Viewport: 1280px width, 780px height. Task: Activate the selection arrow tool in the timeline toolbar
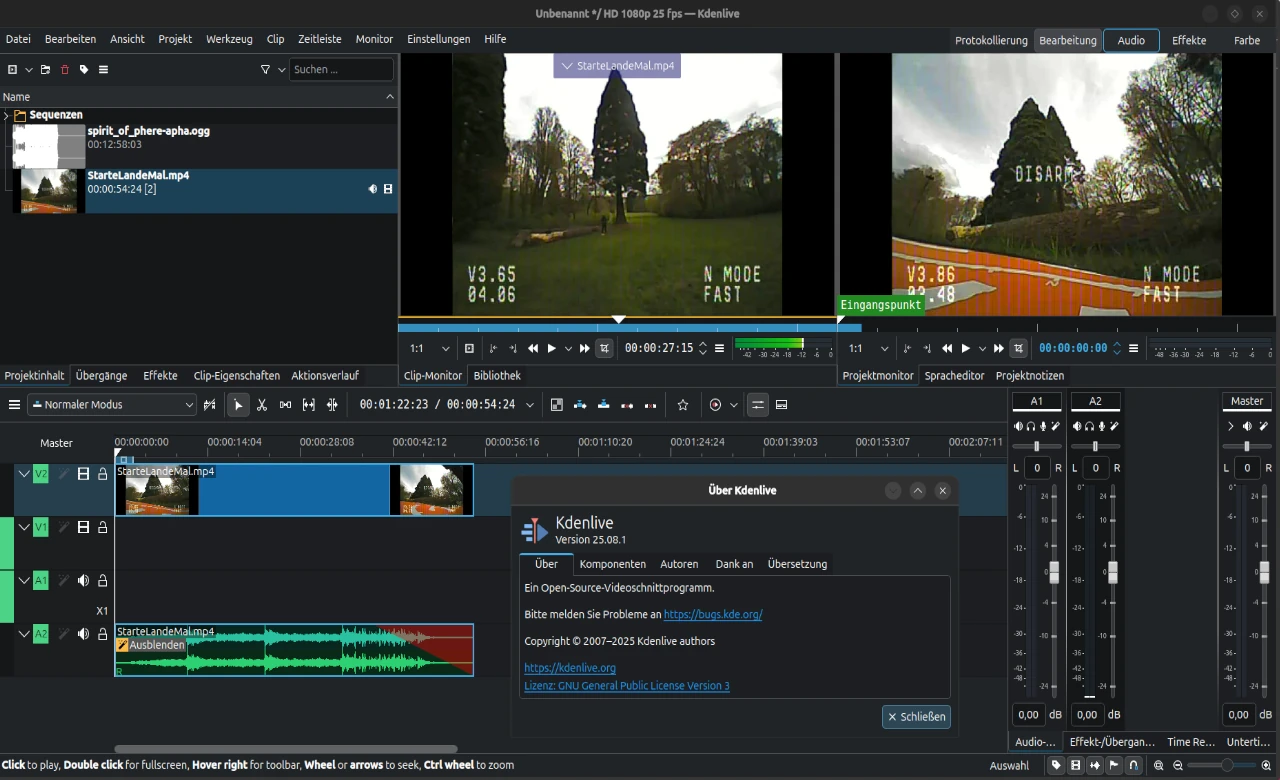pyautogui.click(x=238, y=405)
